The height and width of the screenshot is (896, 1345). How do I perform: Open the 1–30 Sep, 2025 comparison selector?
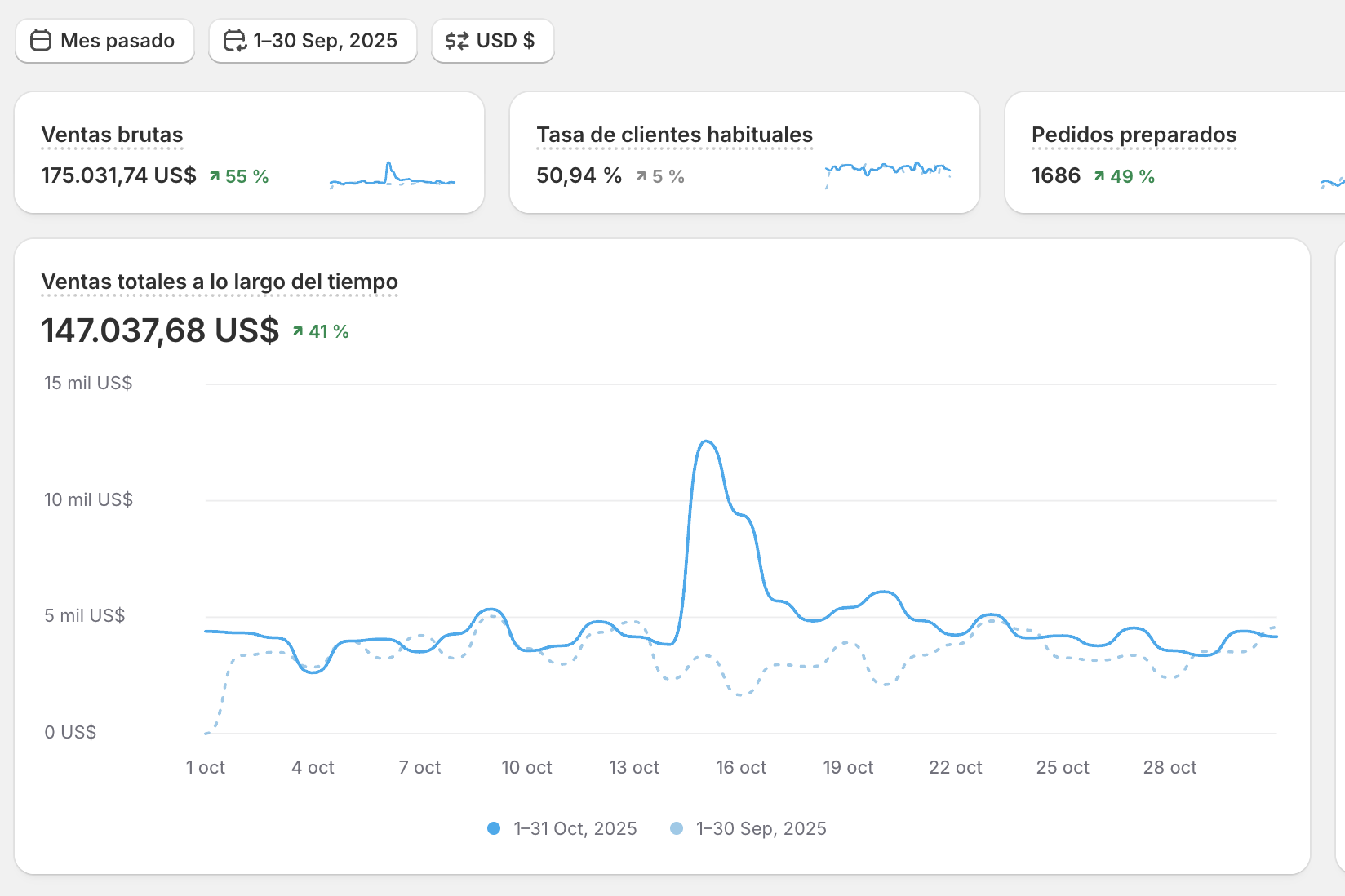tap(313, 41)
